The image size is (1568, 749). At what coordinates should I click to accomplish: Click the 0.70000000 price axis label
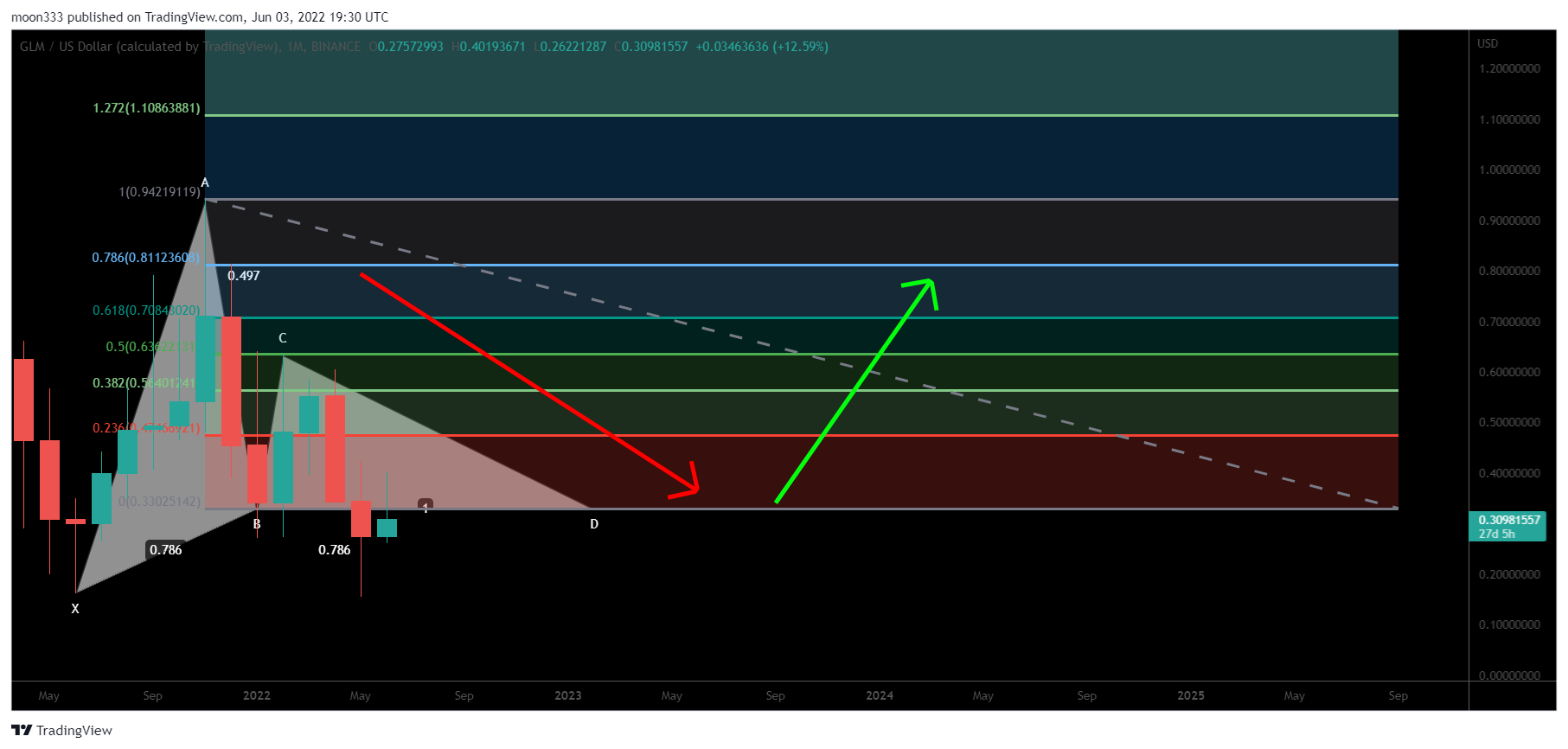tap(1510, 322)
